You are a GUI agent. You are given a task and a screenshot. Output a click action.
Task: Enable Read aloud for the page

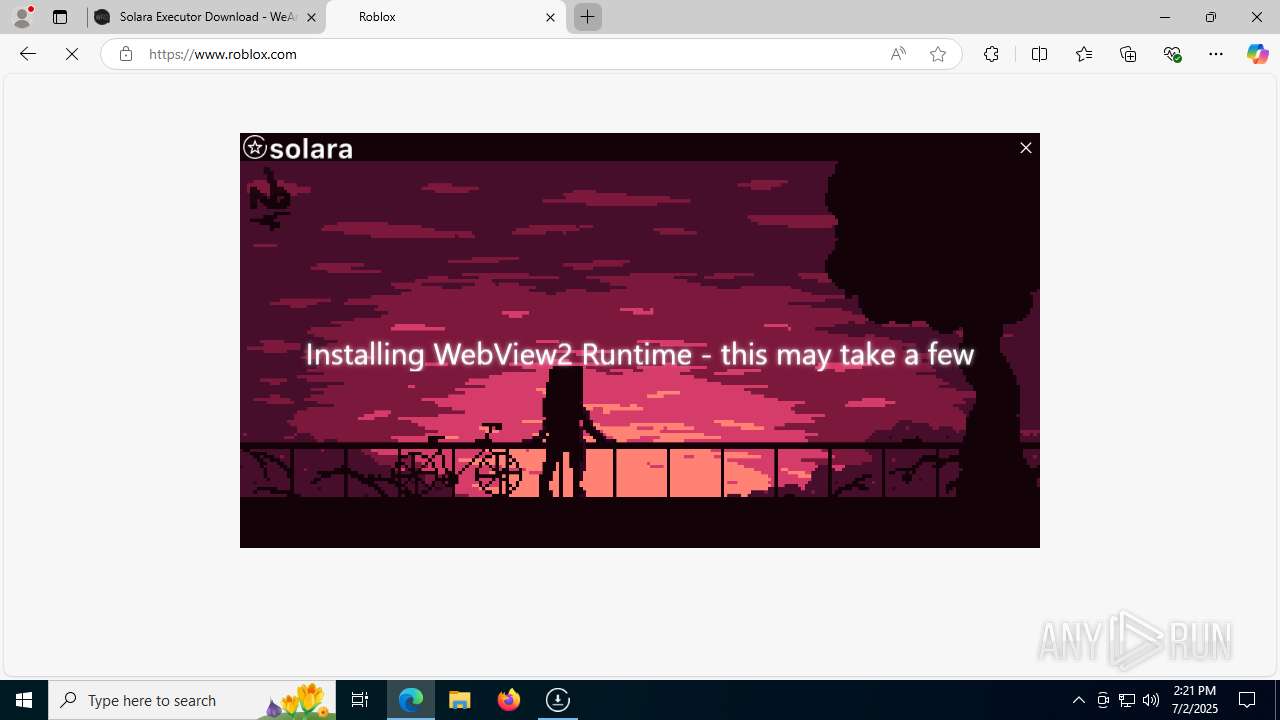[x=898, y=54]
